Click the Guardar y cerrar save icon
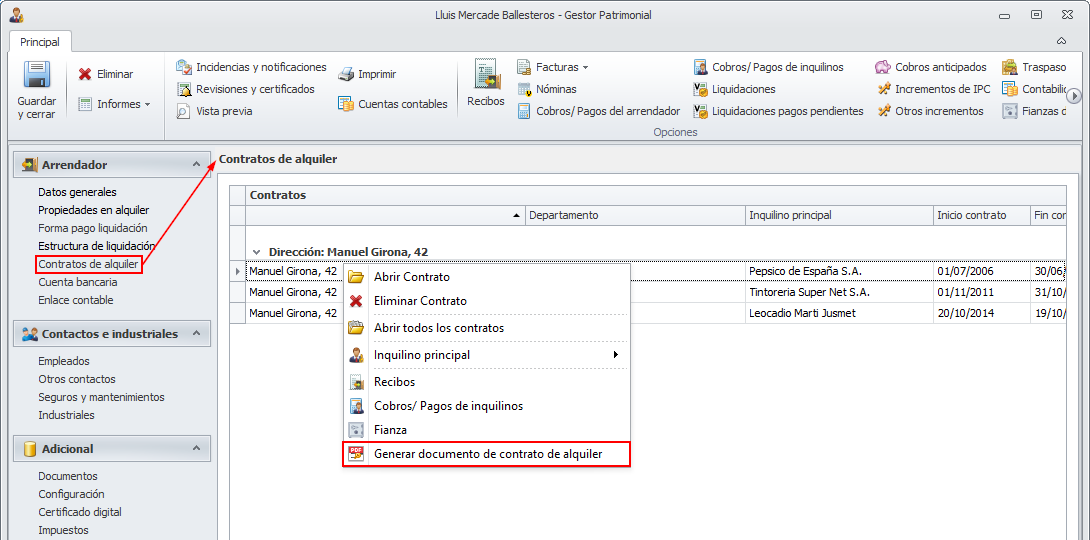Viewport: 1090px width, 540px height. [x=37, y=76]
